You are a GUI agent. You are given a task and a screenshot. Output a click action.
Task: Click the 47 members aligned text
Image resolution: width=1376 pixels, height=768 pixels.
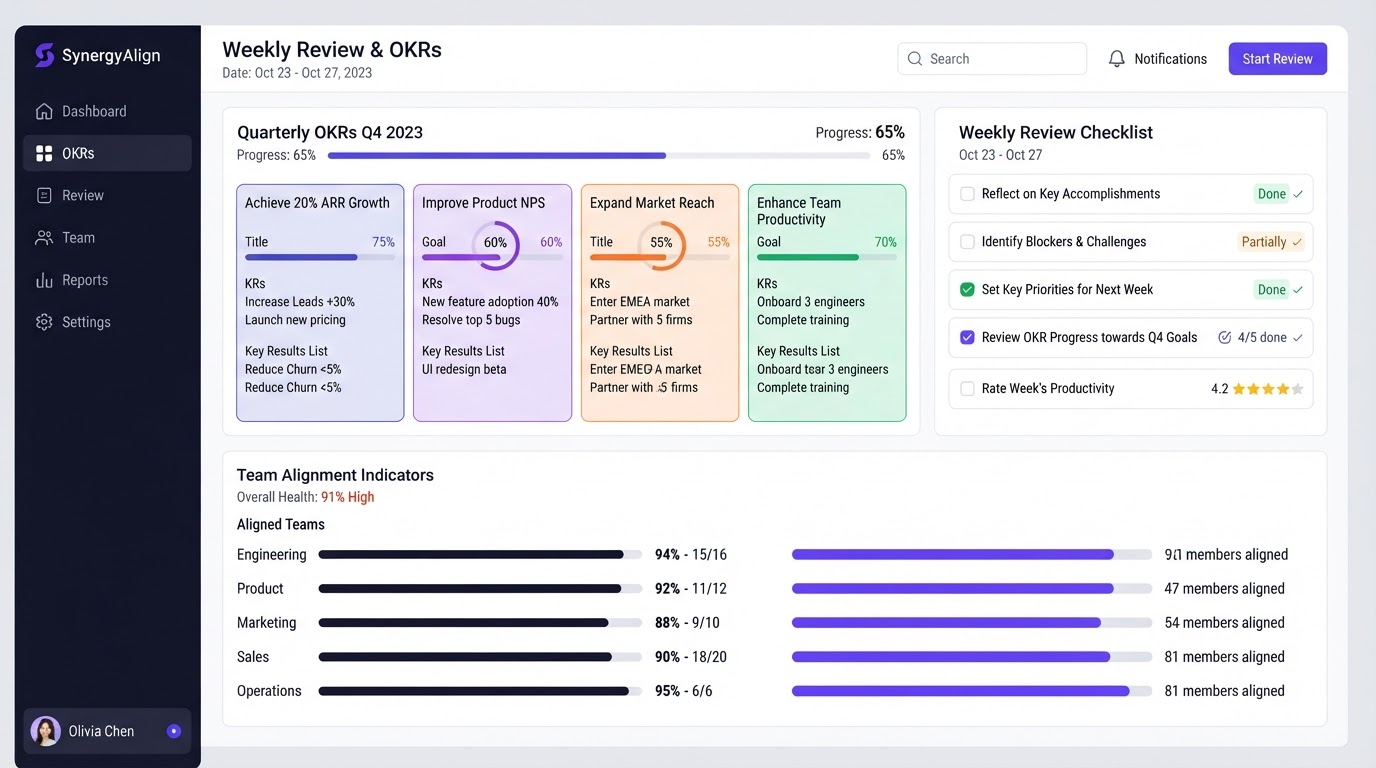(x=1224, y=589)
